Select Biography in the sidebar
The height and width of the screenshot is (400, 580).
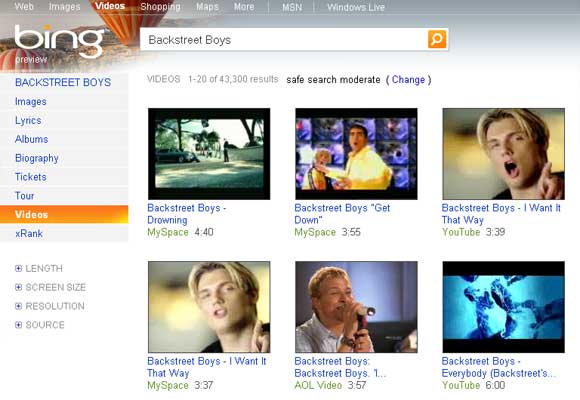coord(37,158)
